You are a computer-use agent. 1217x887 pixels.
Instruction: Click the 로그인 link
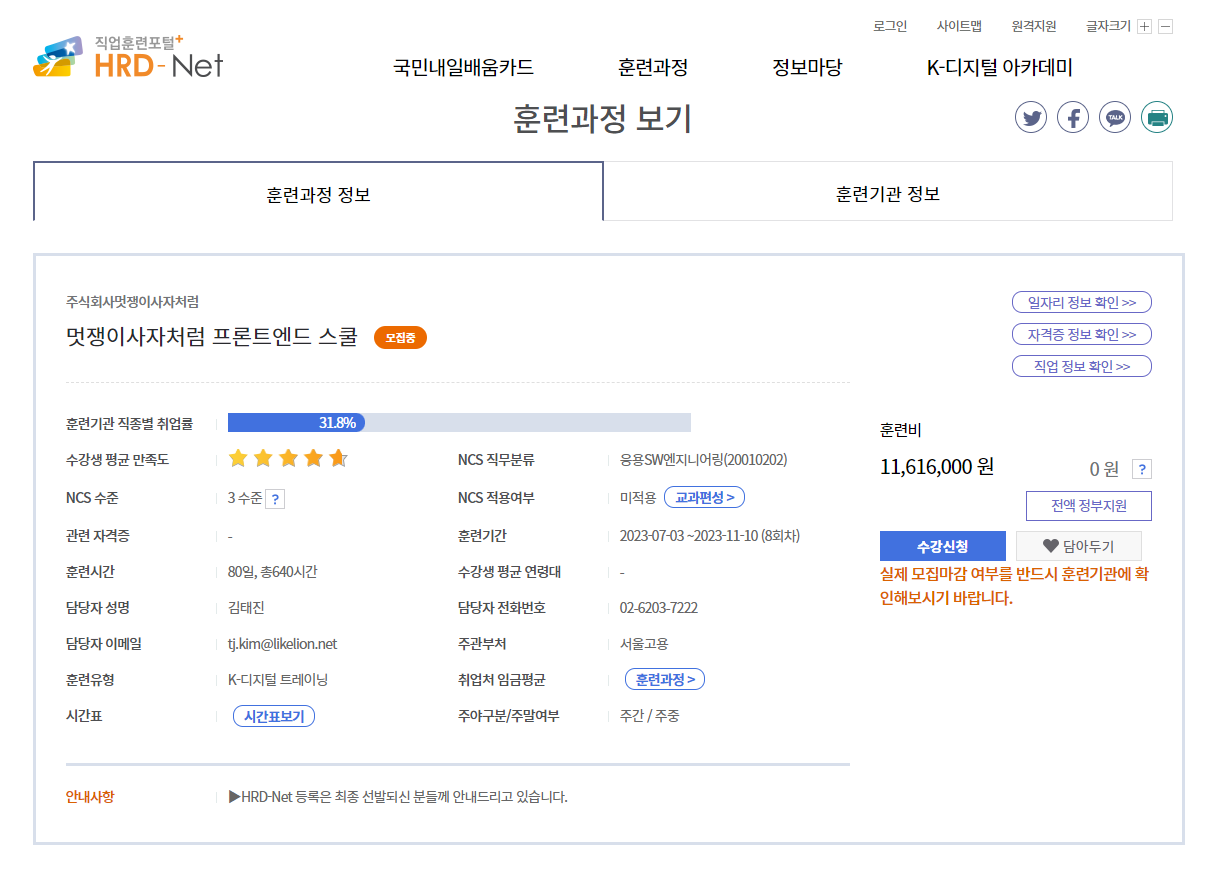coord(890,26)
